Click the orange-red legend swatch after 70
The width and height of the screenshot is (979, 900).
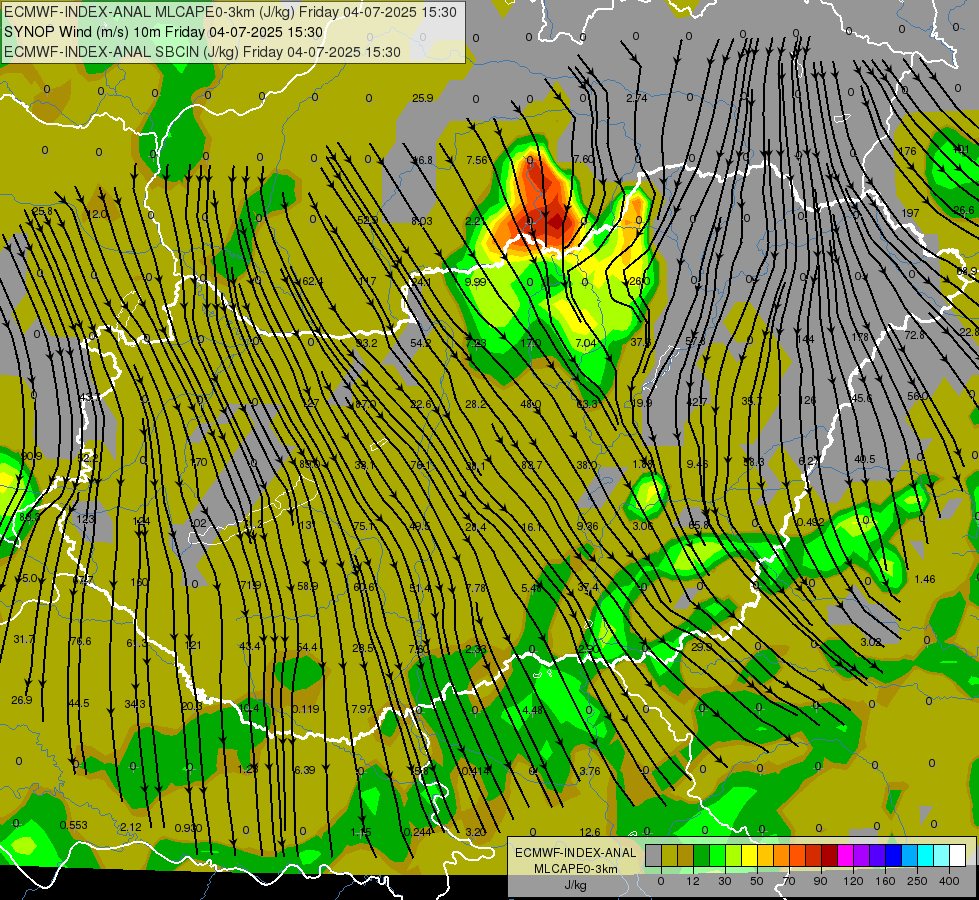(x=797, y=855)
